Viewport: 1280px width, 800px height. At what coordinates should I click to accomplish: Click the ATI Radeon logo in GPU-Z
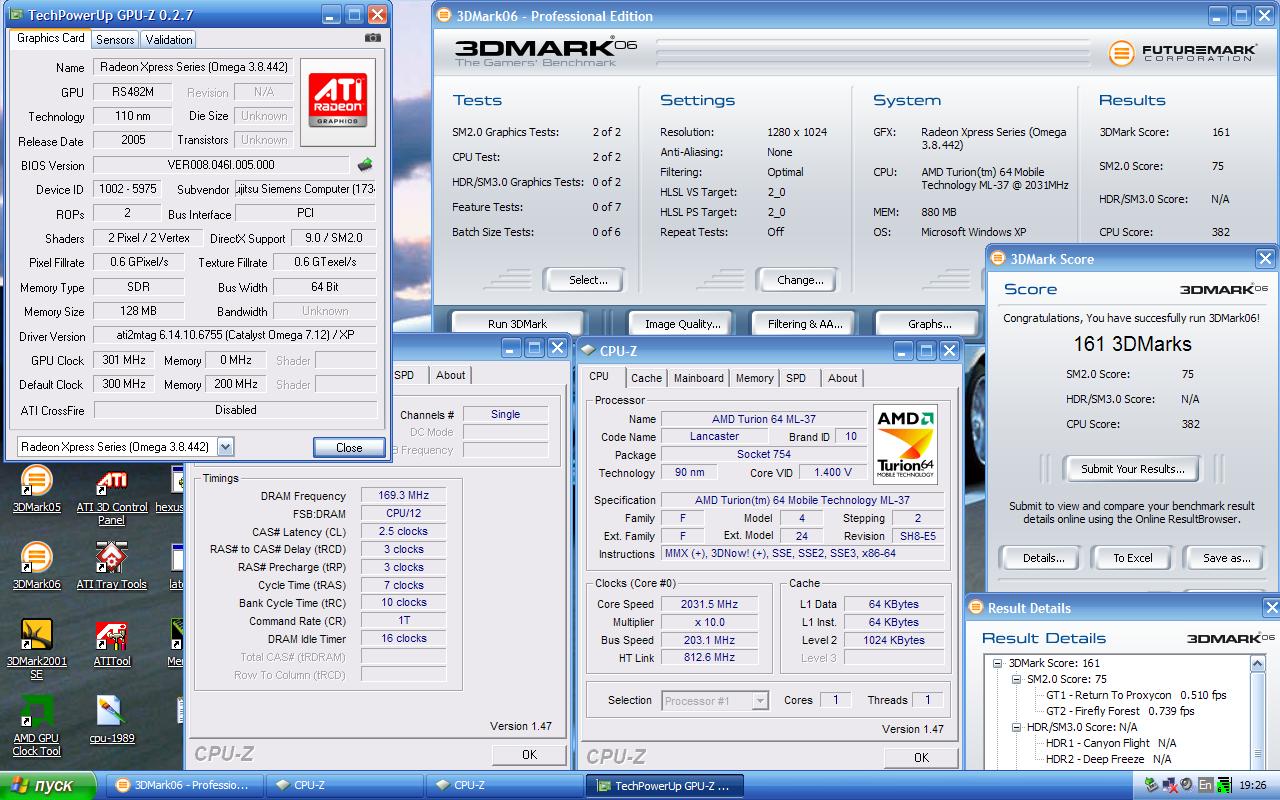pyautogui.click(x=338, y=102)
